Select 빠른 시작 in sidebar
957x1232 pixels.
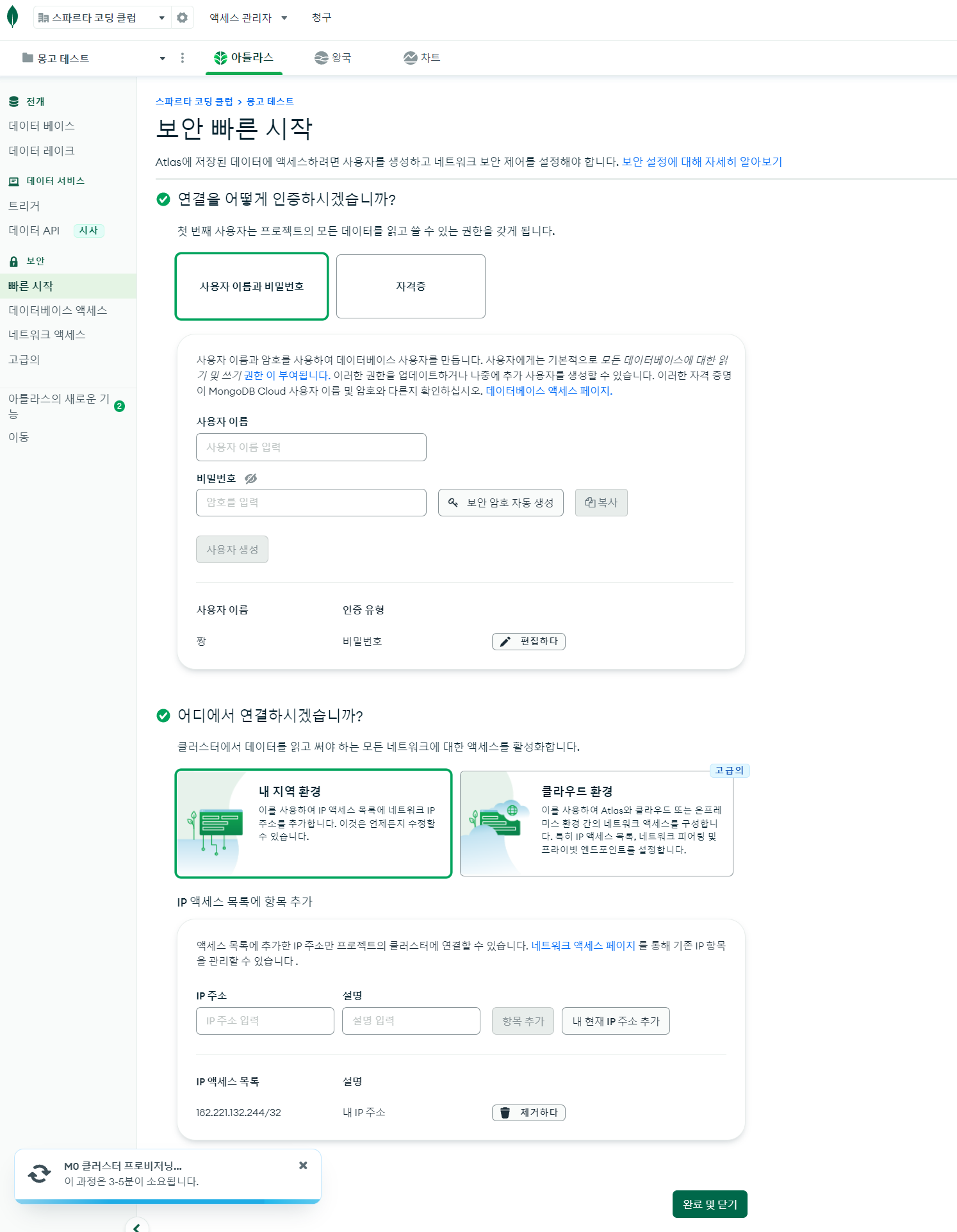[x=68, y=286]
